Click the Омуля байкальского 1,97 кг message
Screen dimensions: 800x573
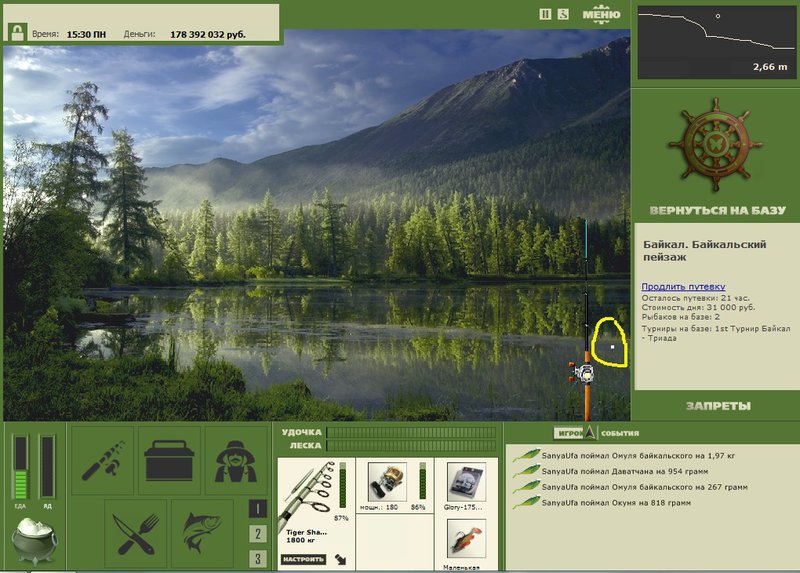(638, 456)
